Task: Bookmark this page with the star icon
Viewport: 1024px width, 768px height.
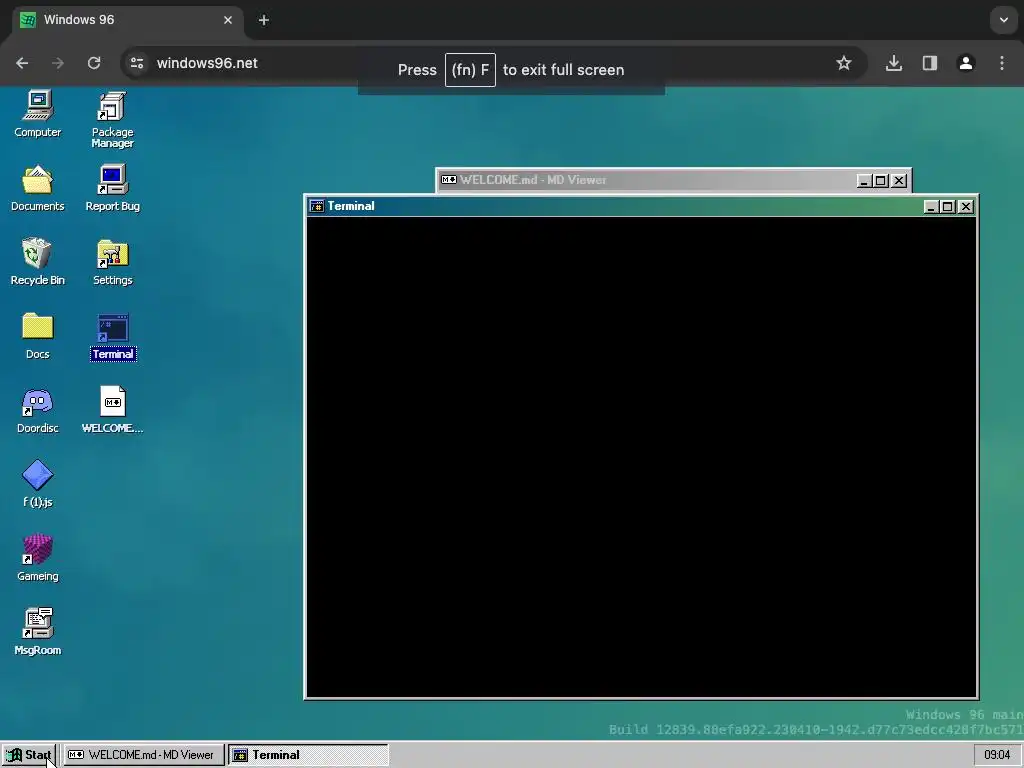Action: (x=844, y=63)
